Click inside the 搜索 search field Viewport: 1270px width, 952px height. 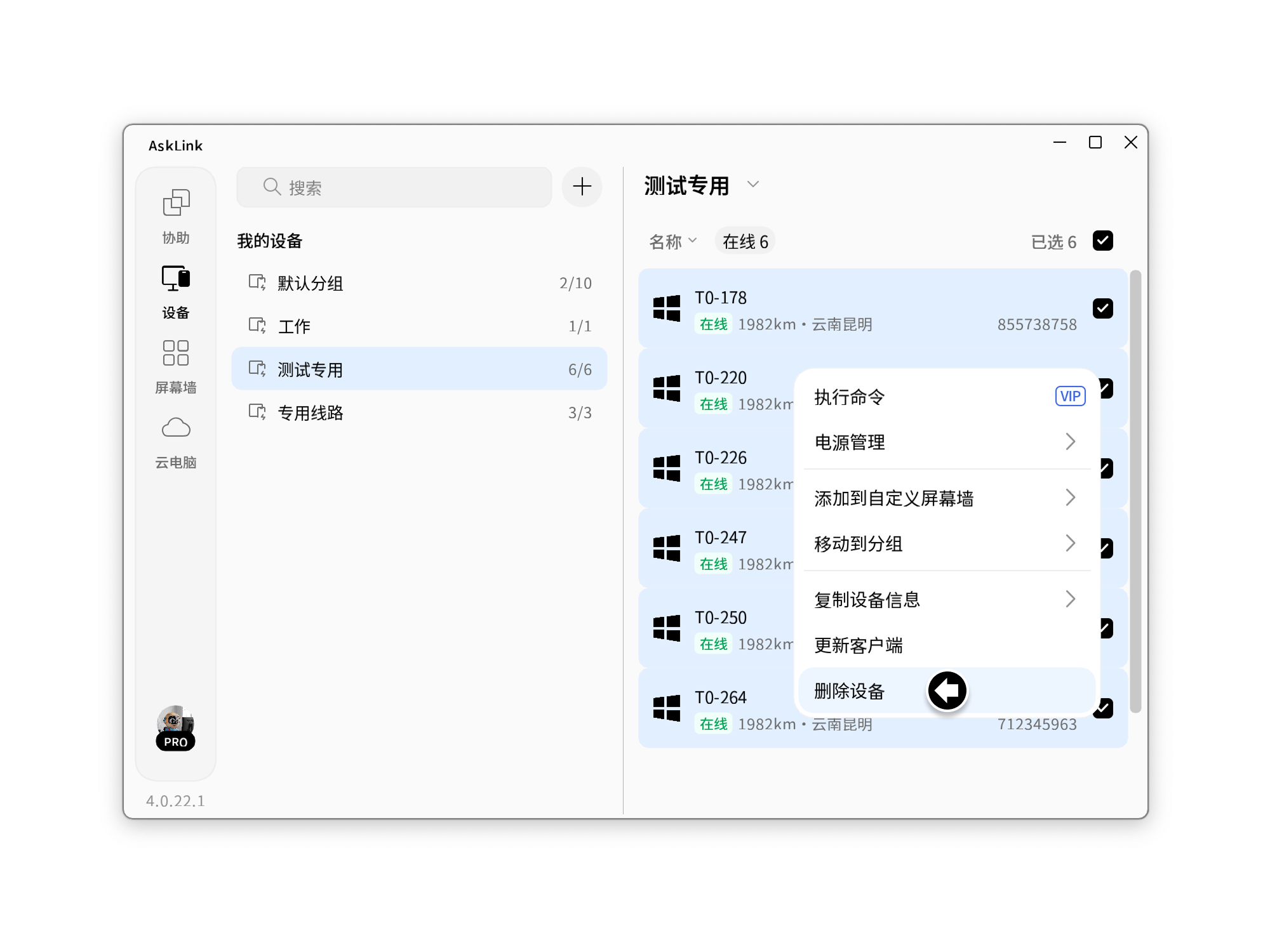tap(394, 187)
